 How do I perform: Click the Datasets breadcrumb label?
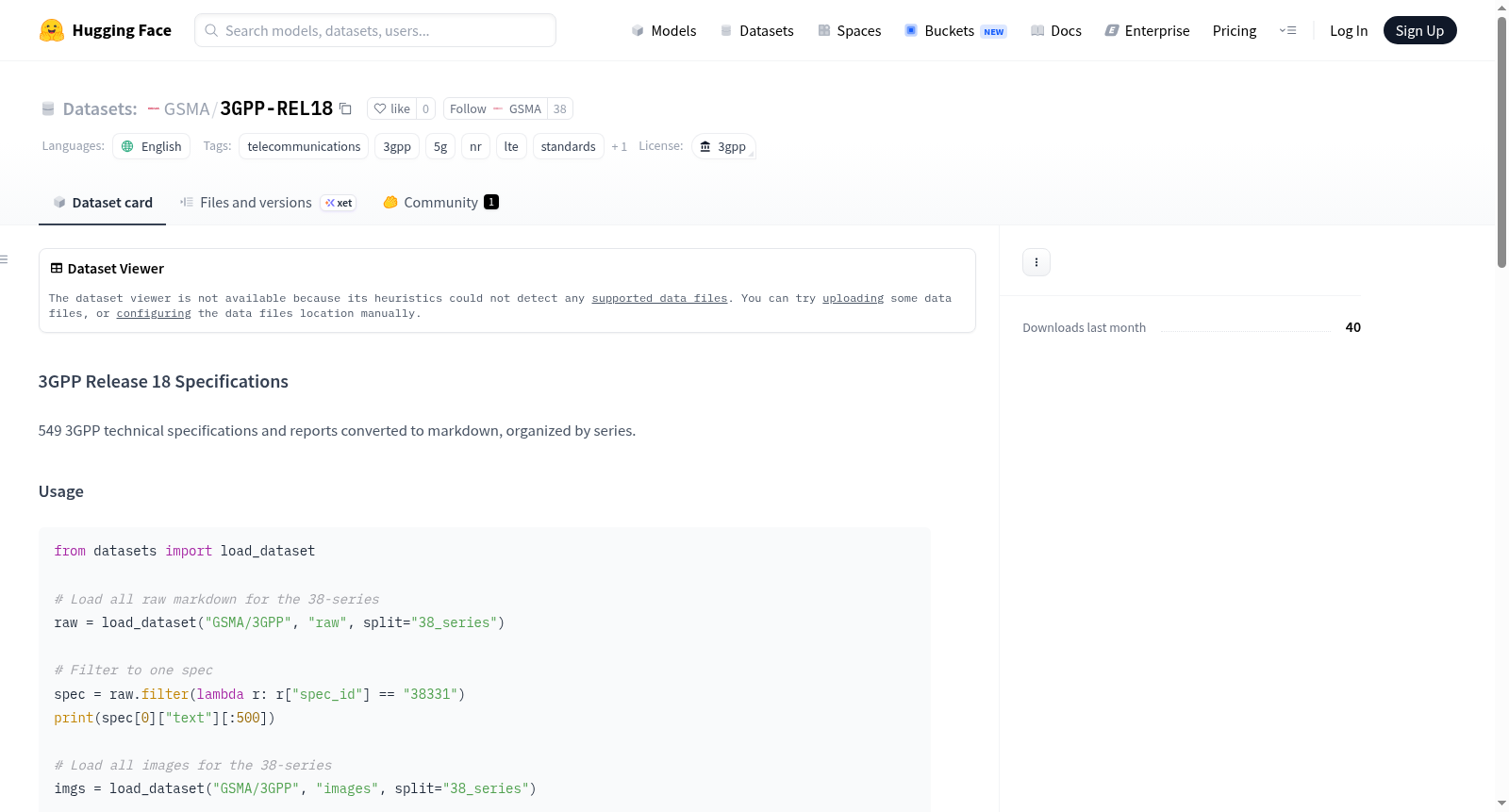(100, 108)
